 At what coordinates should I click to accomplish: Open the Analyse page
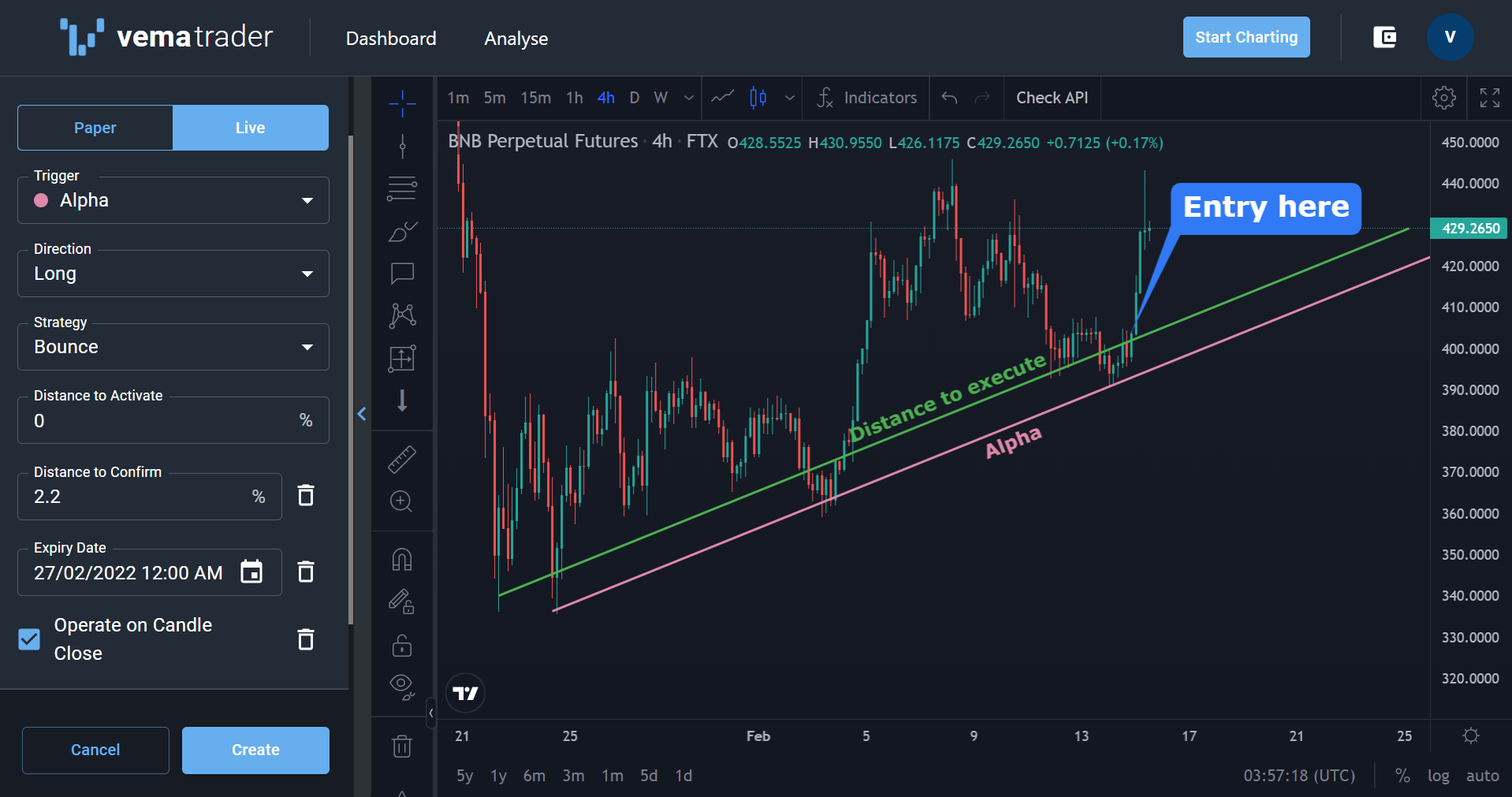pos(516,39)
